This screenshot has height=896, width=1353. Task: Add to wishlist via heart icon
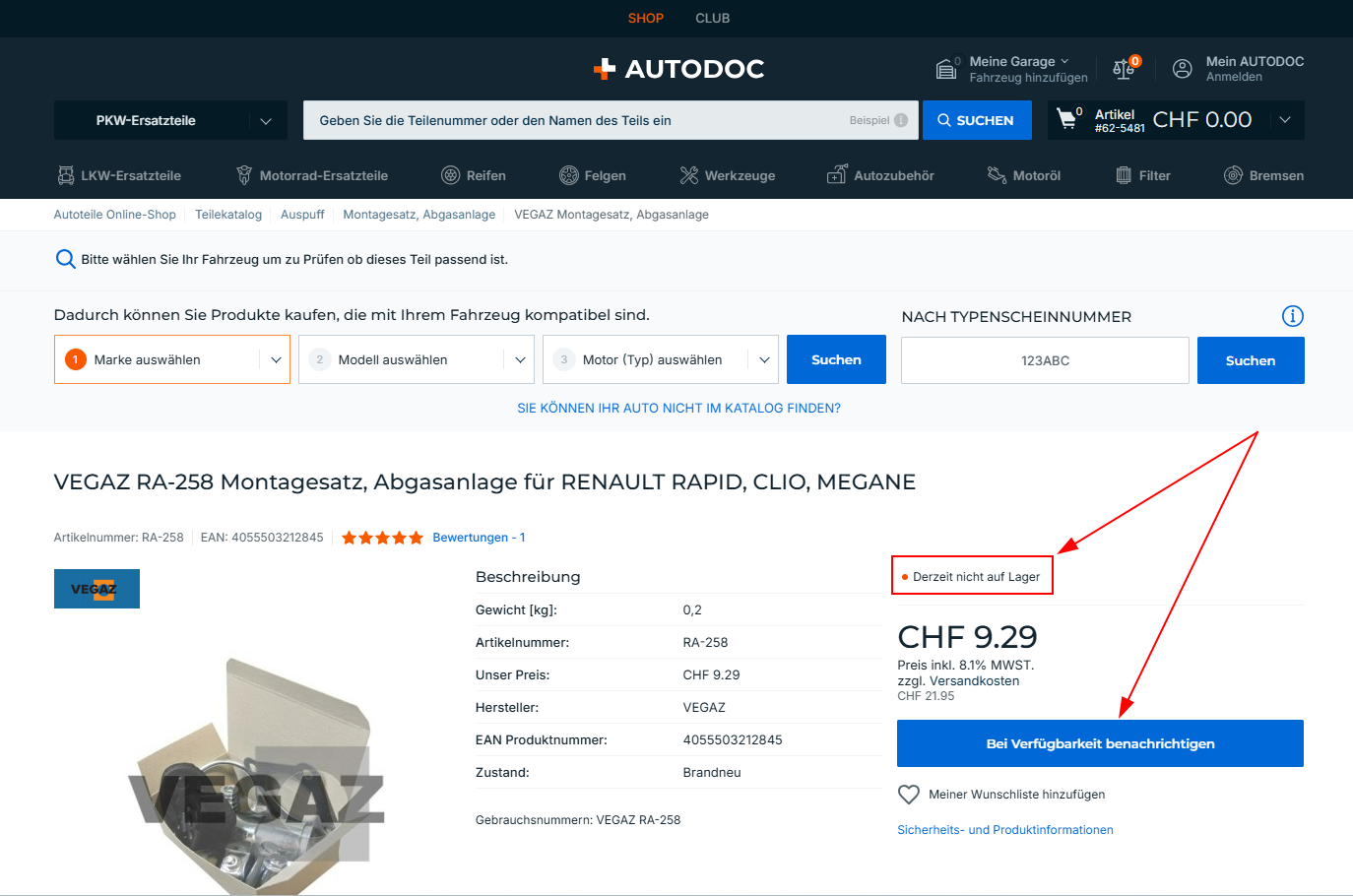point(909,795)
